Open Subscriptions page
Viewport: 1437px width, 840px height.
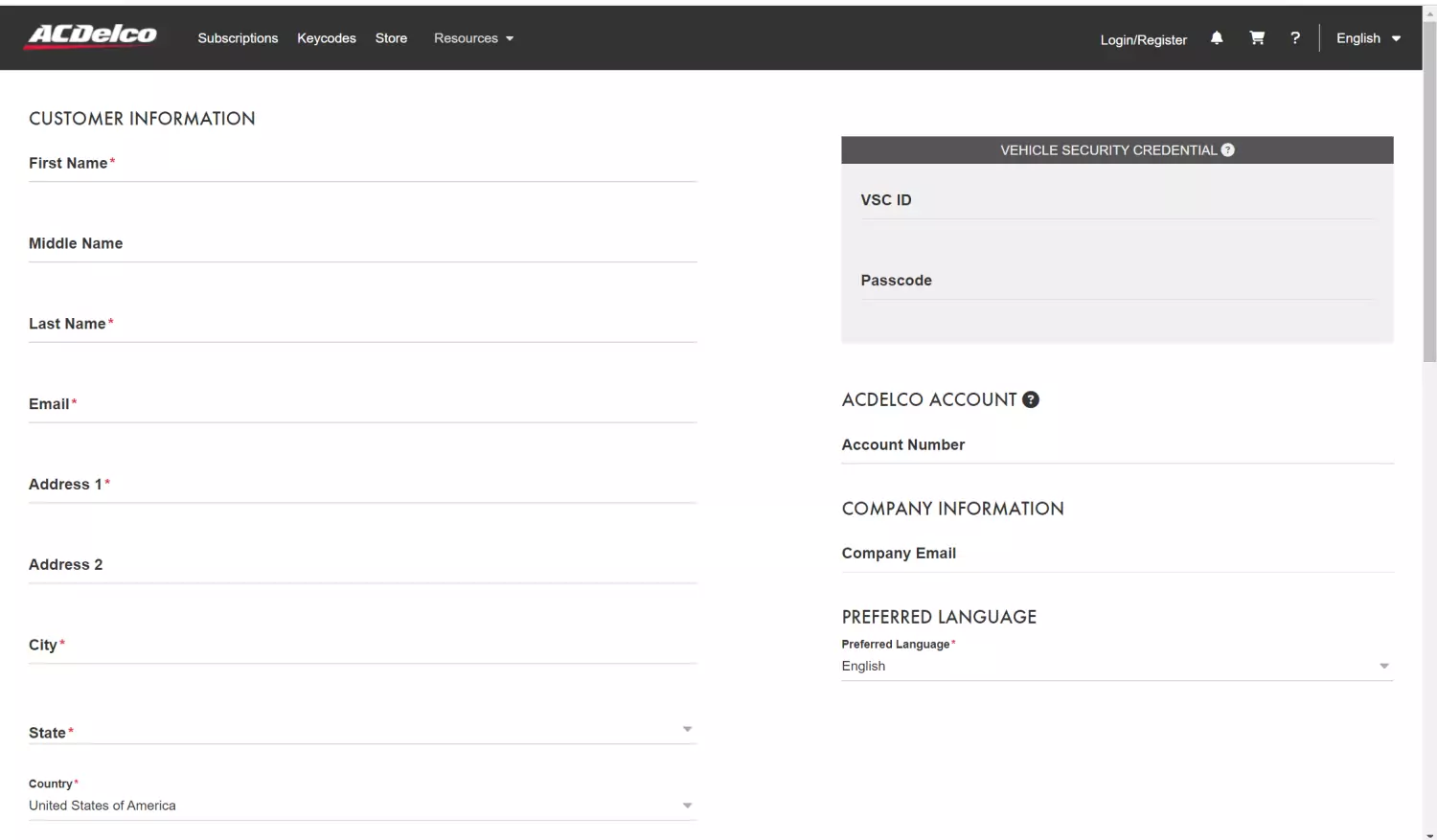tap(238, 38)
